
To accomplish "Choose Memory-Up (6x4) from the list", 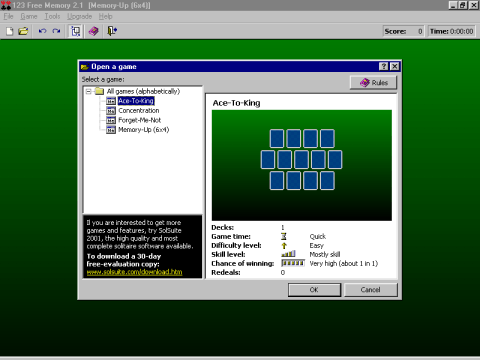I will point(144,130).
